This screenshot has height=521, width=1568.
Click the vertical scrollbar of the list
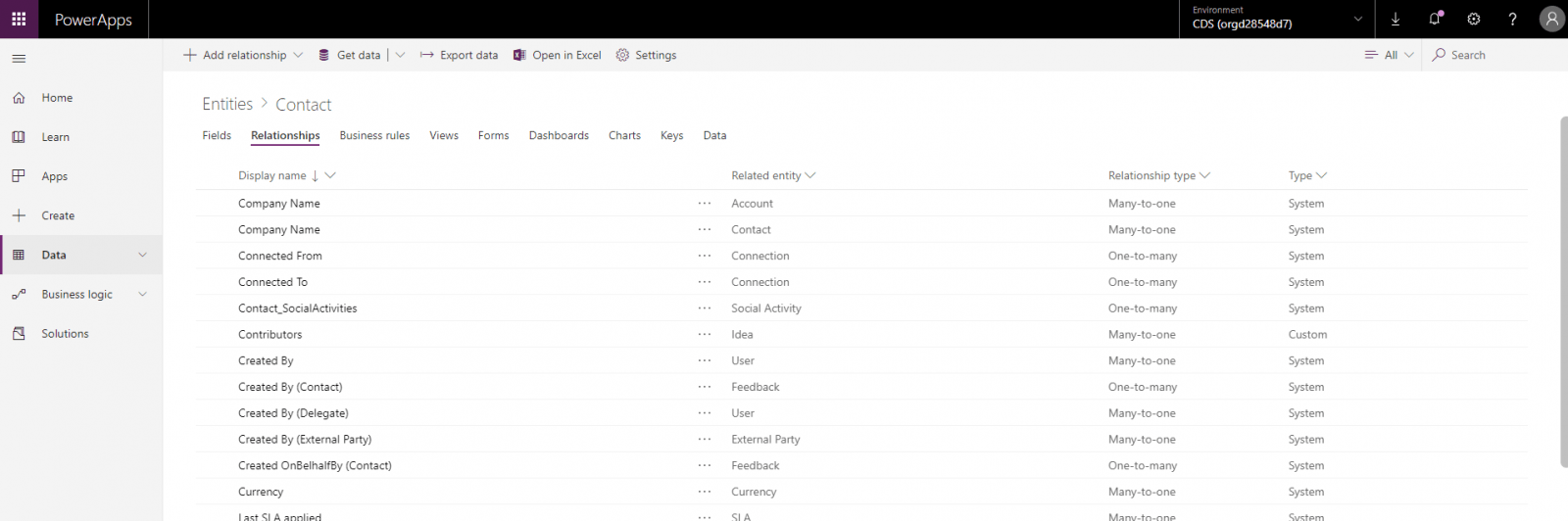(1563, 291)
